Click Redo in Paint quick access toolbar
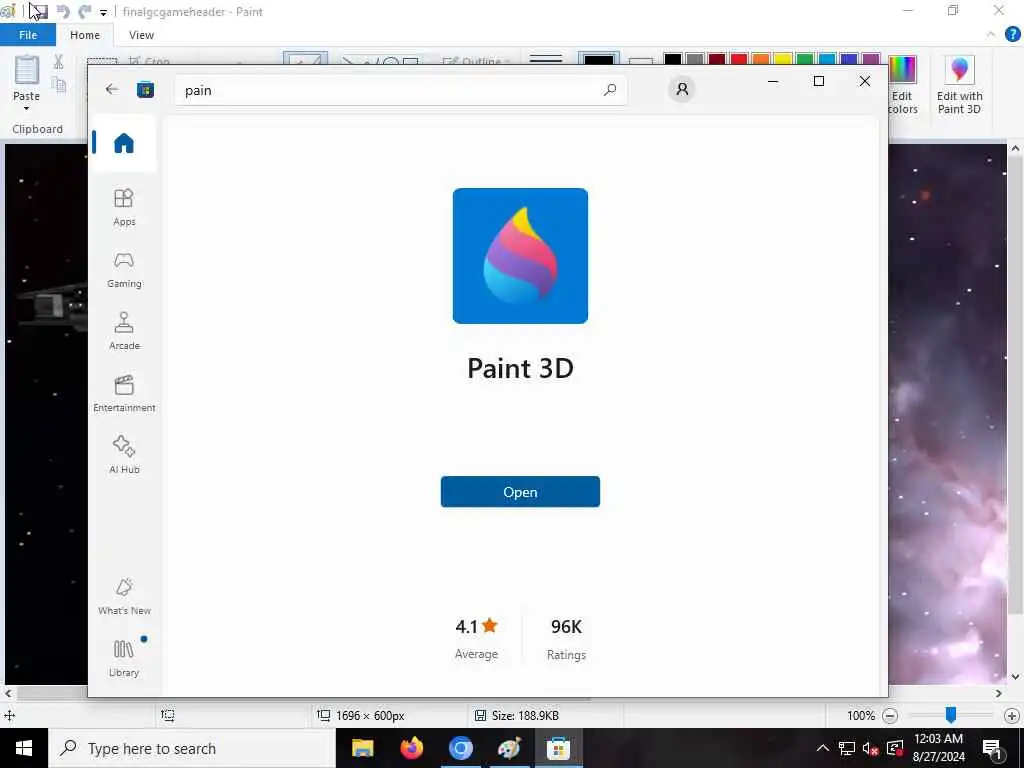The height and width of the screenshot is (768, 1024). (85, 11)
